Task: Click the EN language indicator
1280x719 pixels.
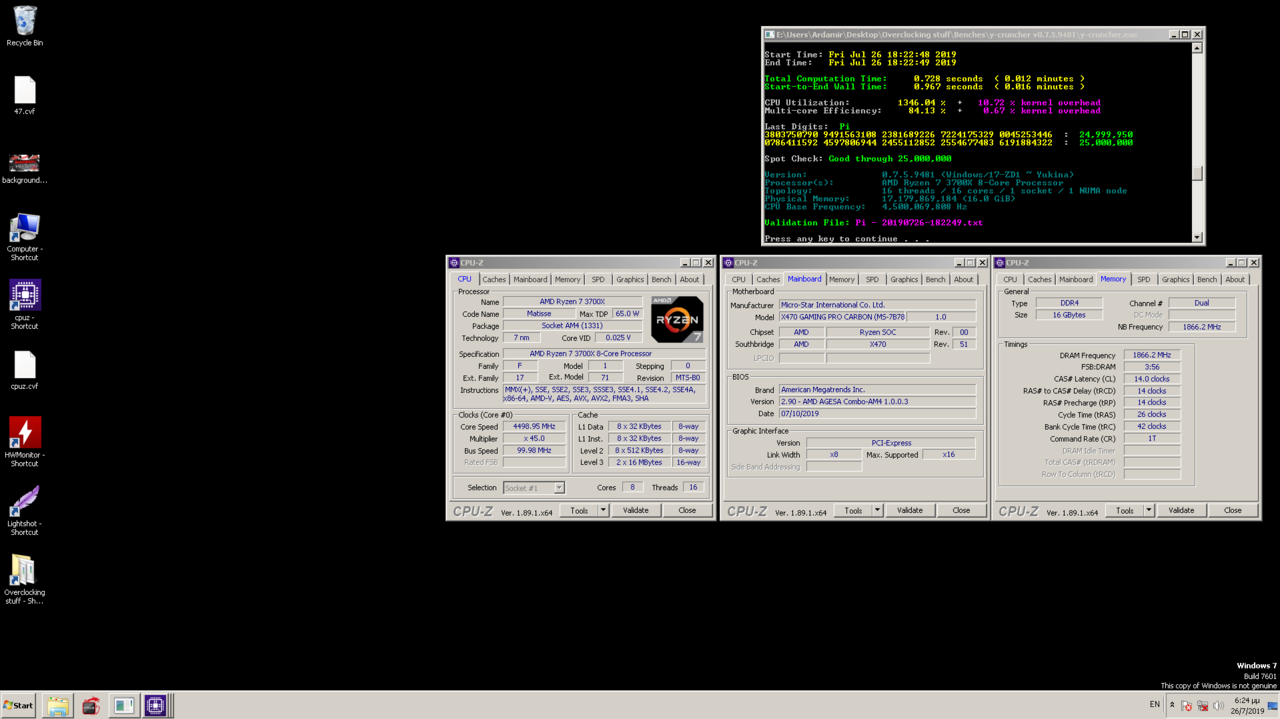Action: click(1154, 705)
